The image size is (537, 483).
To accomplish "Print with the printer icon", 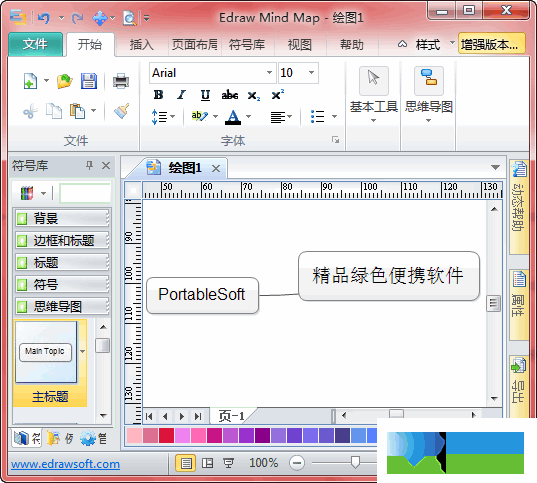I will (121, 81).
